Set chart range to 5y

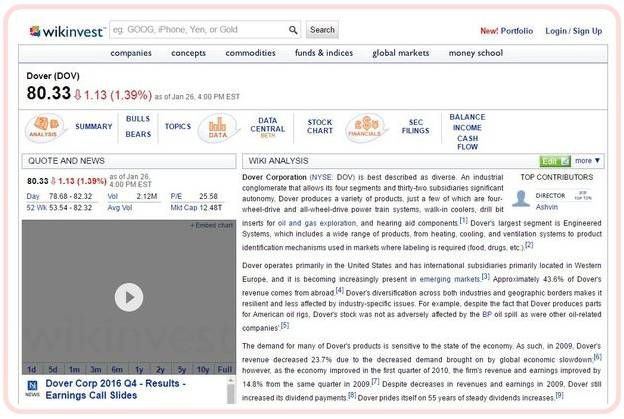pos(182,370)
